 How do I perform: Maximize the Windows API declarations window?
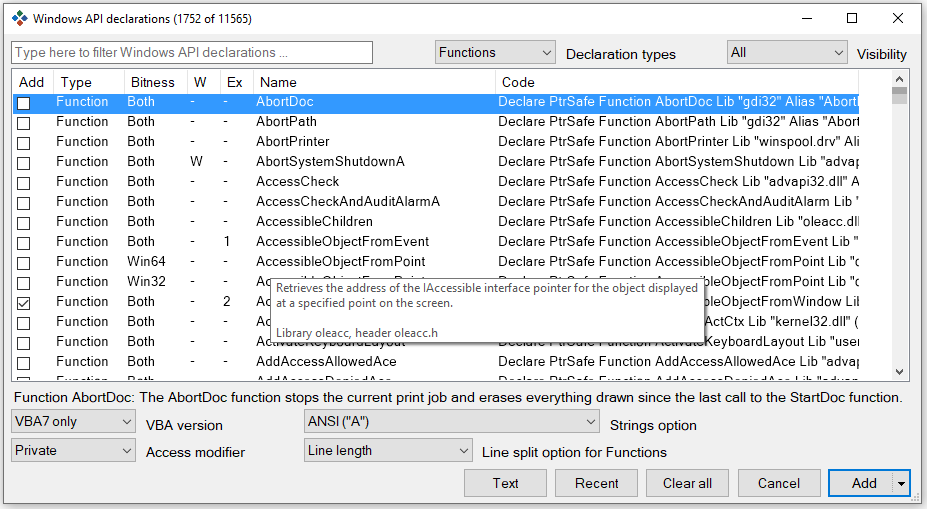[x=852, y=18]
